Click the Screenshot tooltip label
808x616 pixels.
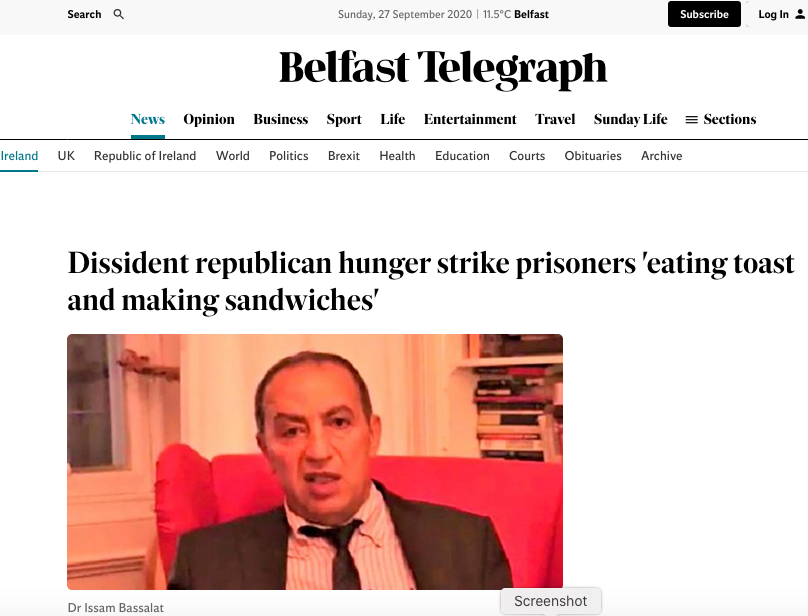point(550,601)
